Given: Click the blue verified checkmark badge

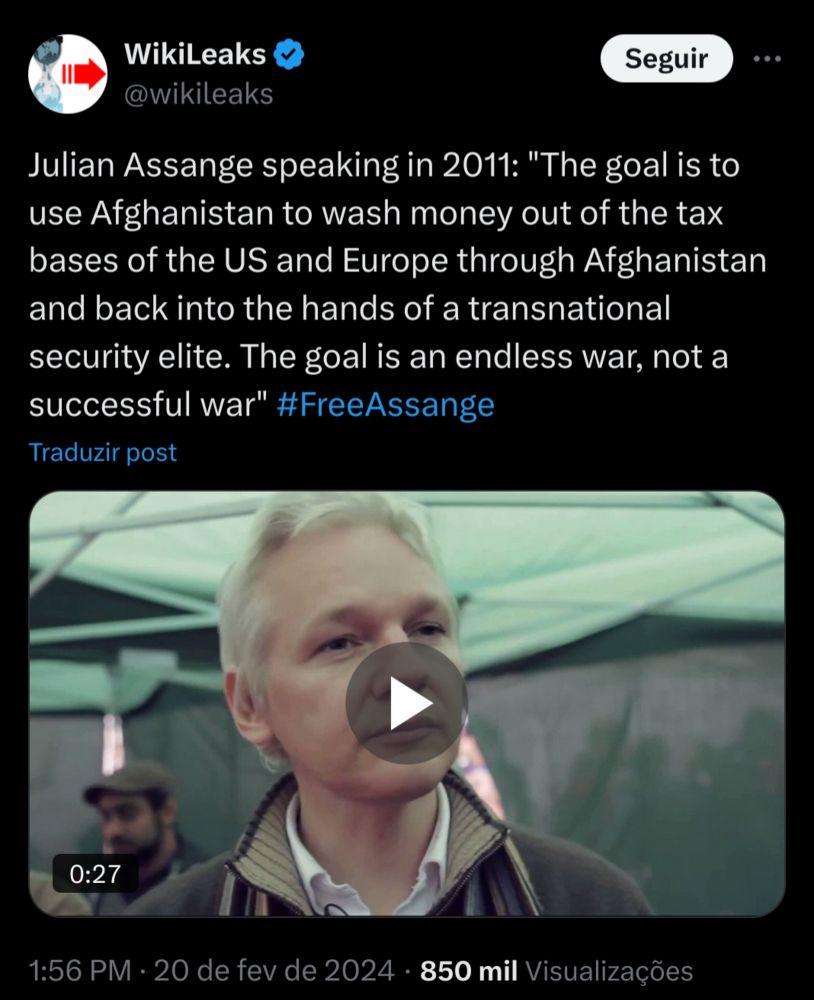Looking at the screenshot, I should (289, 54).
